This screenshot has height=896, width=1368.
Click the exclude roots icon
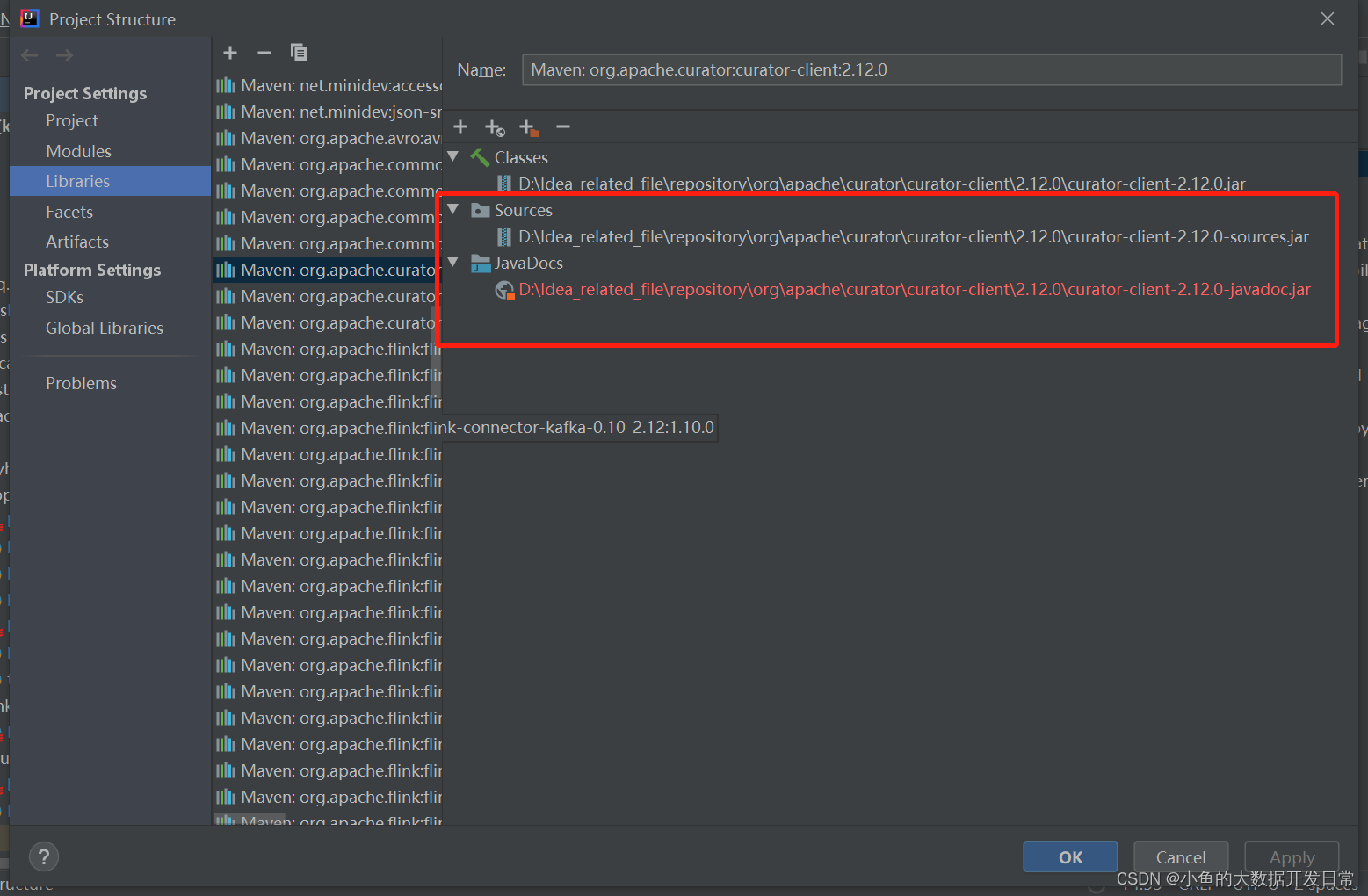529,128
